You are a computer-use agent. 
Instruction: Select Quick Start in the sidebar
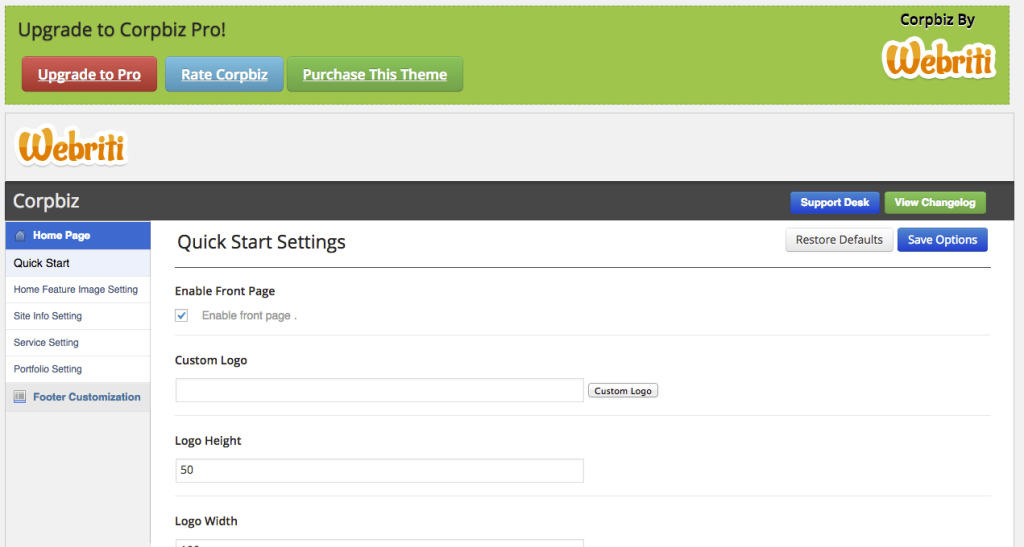pos(78,263)
